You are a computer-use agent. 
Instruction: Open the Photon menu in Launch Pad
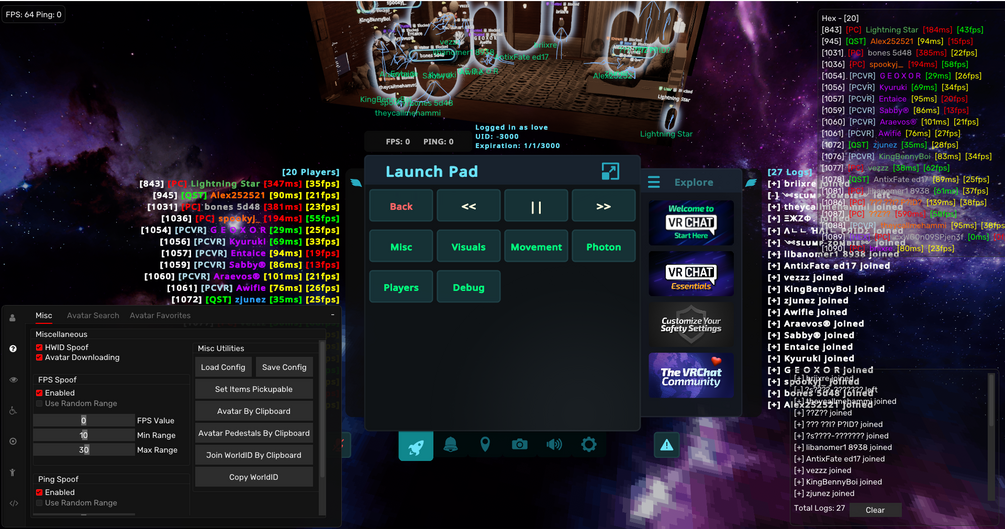click(x=603, y=247)
